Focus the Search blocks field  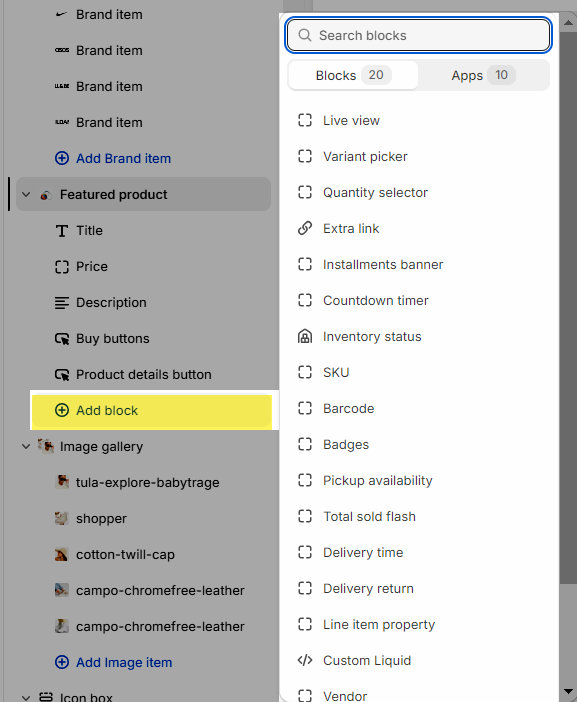tap(419, 35)
